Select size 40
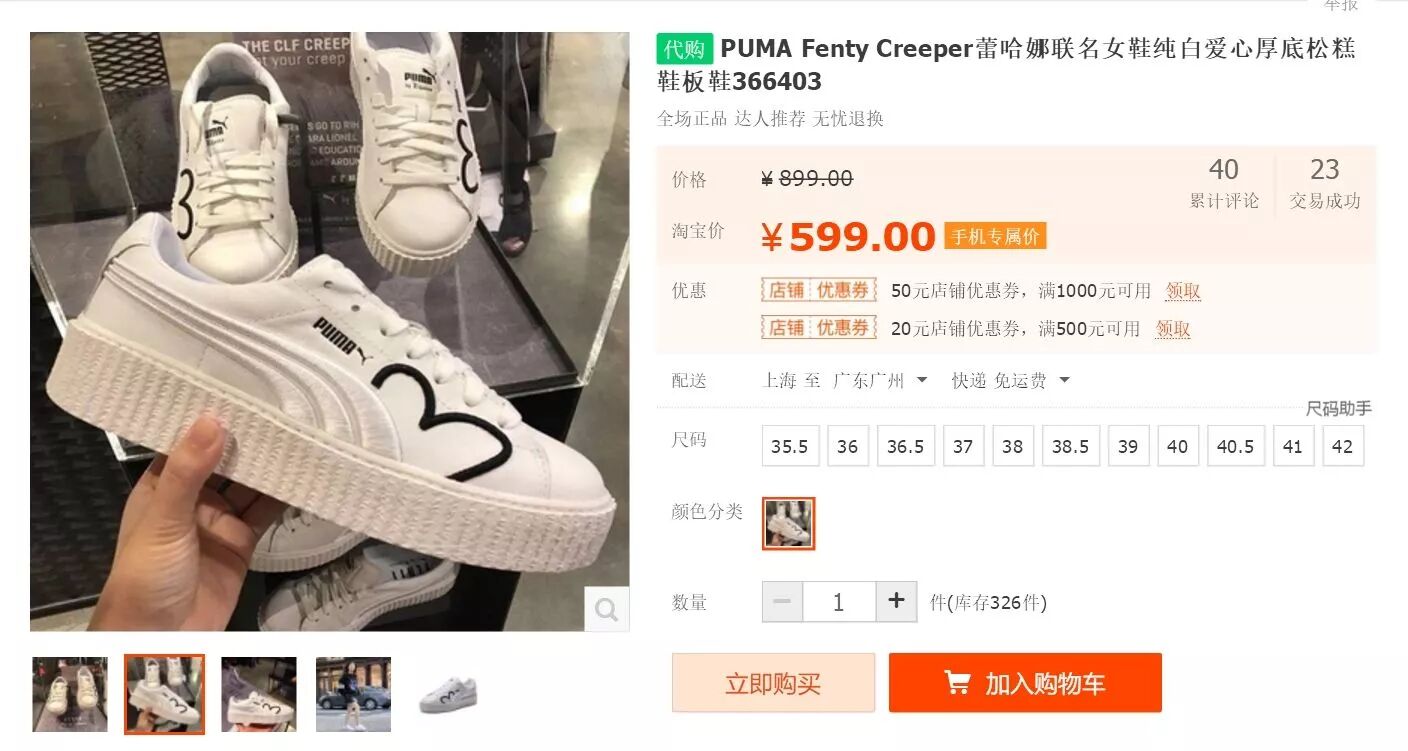The width and height of the screenshot is (1408, 751). (1178, 446)
